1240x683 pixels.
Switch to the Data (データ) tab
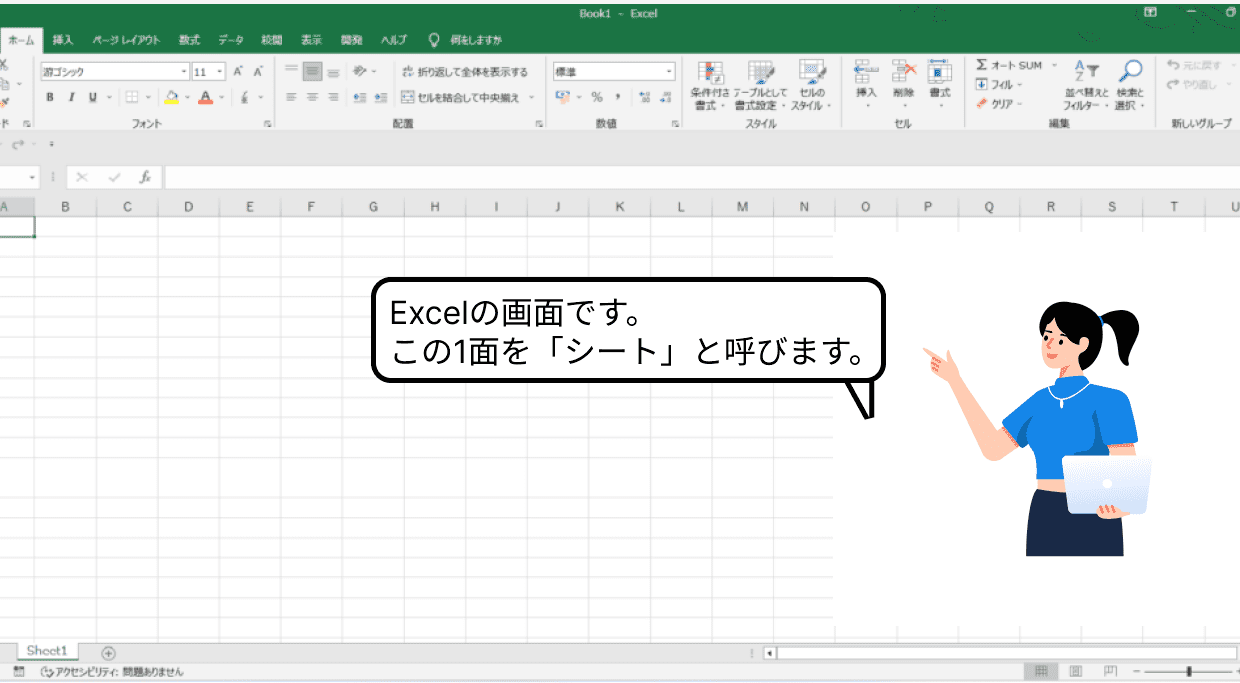tap(231, 40)
